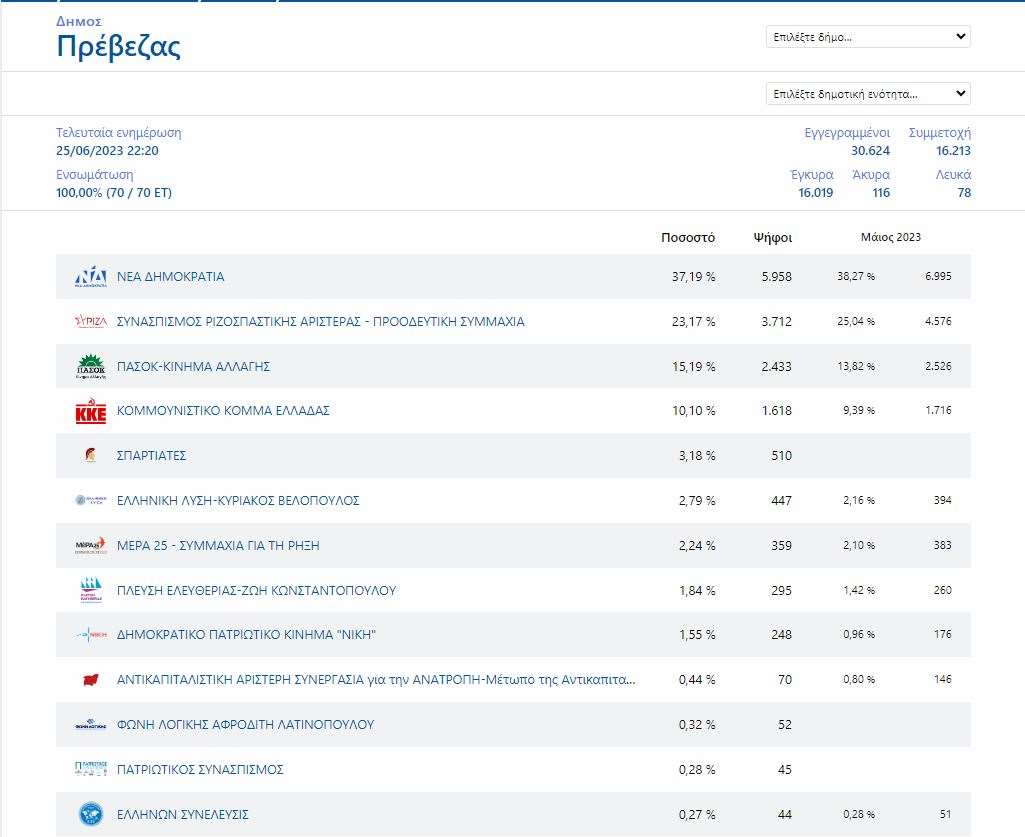Click the Ελλήνων Συνέλευσις round logo
The height and width of the screenshot is (837, 1025).
coord(91,814)
